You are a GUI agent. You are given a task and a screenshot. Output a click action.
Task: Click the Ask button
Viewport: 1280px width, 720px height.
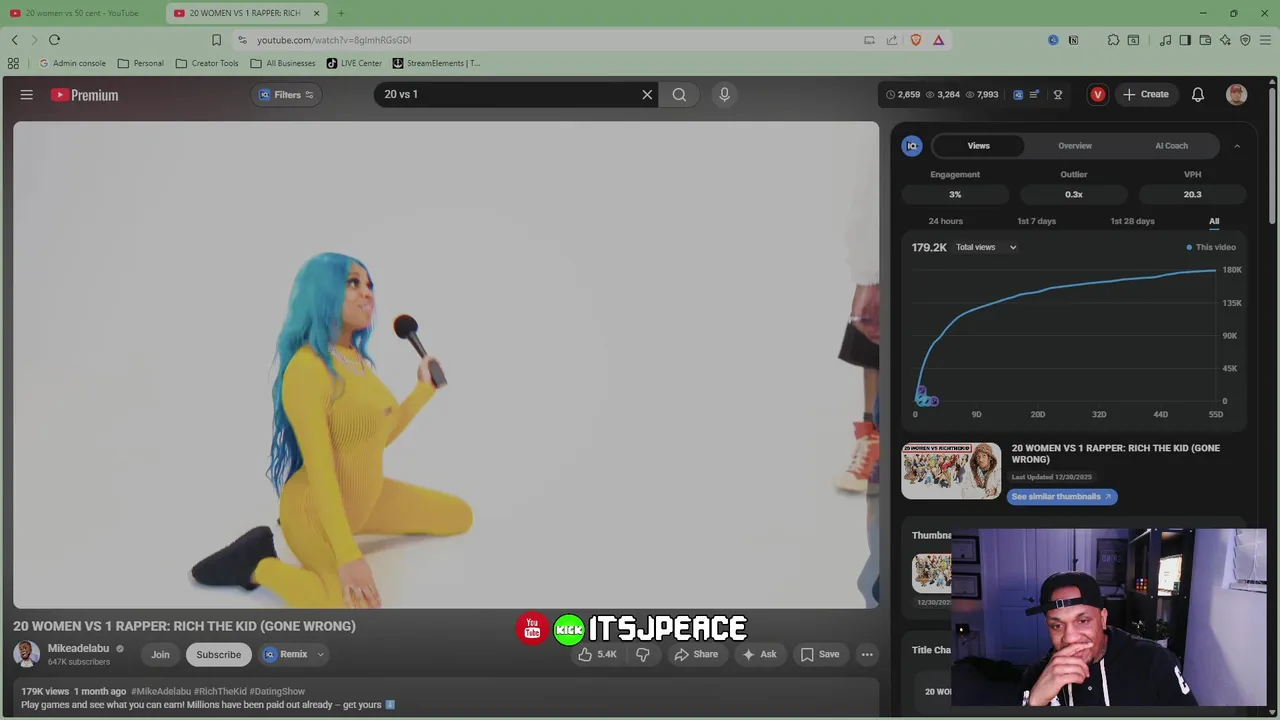[x=759, y=654]
